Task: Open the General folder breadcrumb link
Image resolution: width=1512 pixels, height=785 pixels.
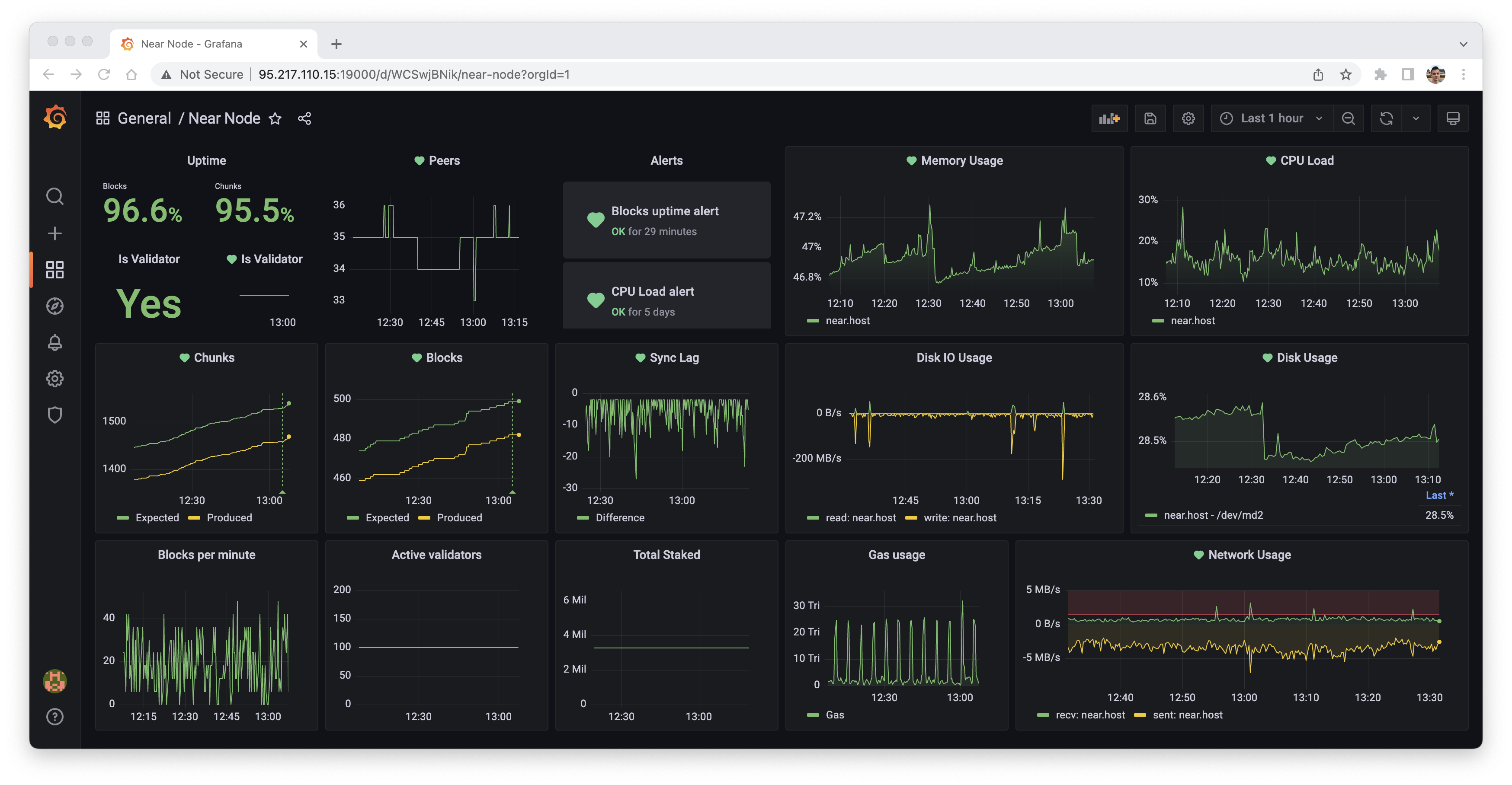Action: [x=144, y=118]
